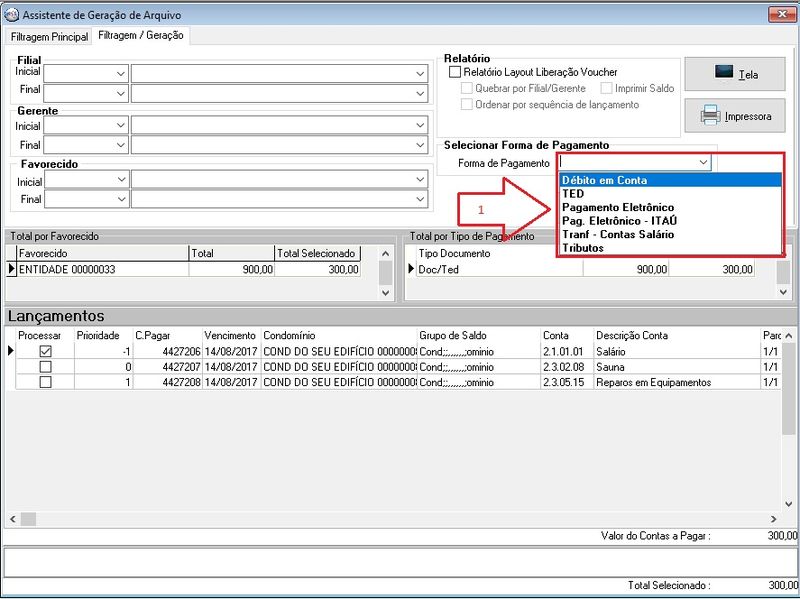This screenshot has height=599, width=800.
Task: Select the Filtragem / Geração tab
Action: [x=141, y=36]
